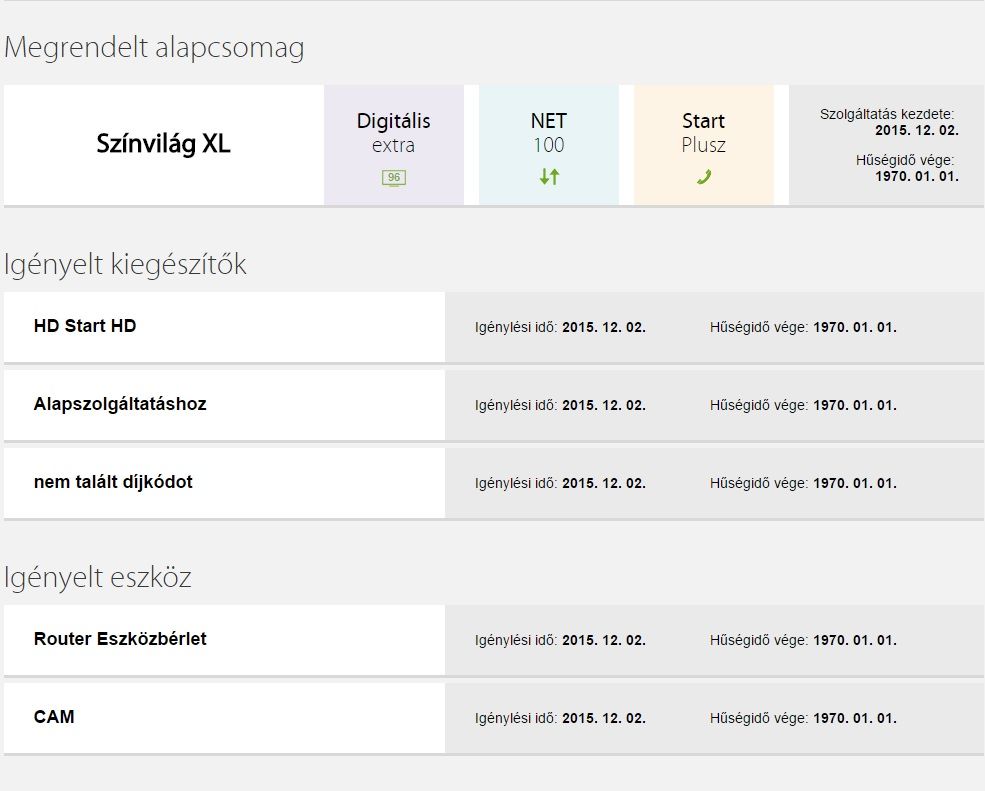Click the Igényelt eszköz section heading
This screenshot has width=985, height=791.
[98, 578]
